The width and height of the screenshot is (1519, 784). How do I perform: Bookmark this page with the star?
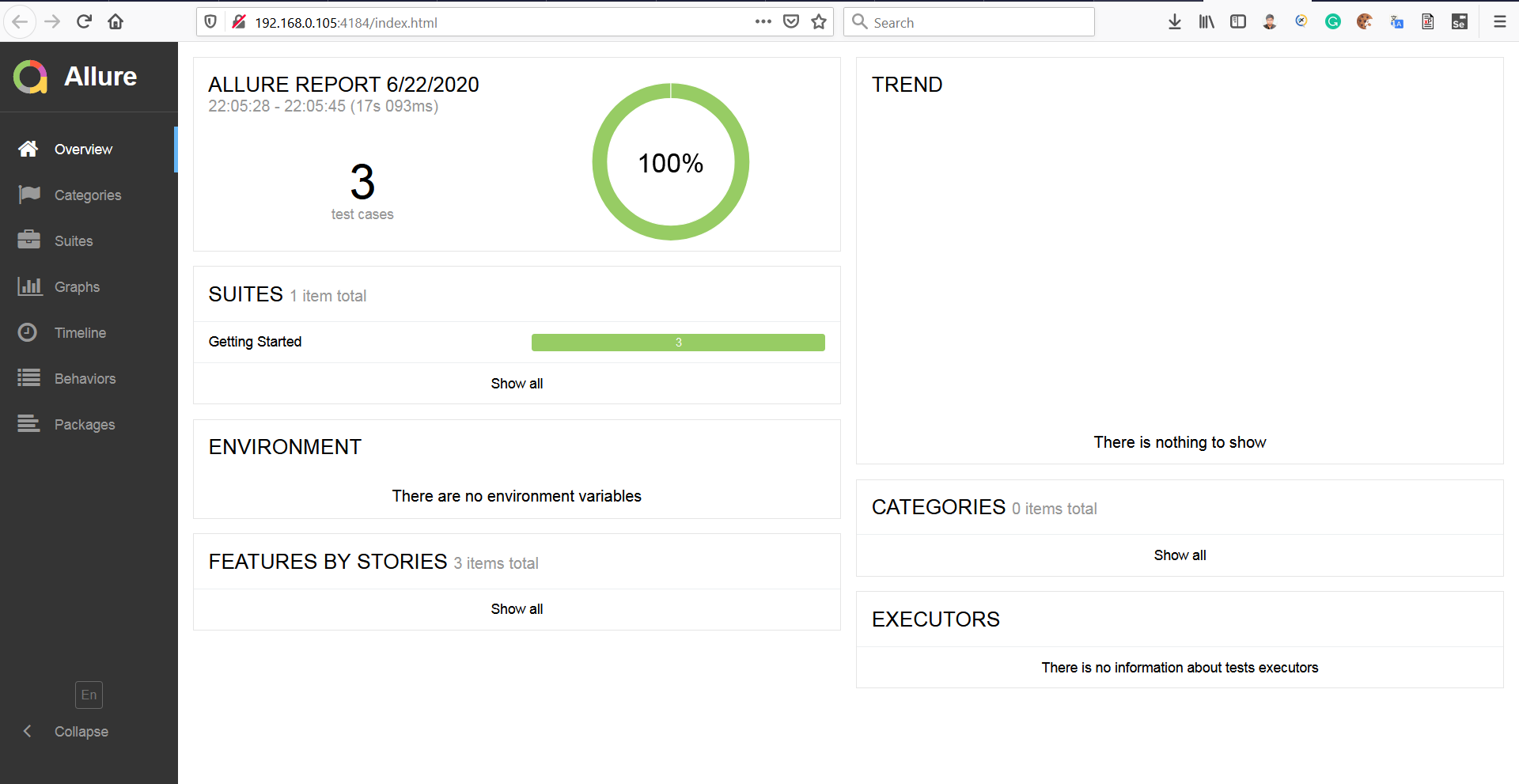coord(819,22)
